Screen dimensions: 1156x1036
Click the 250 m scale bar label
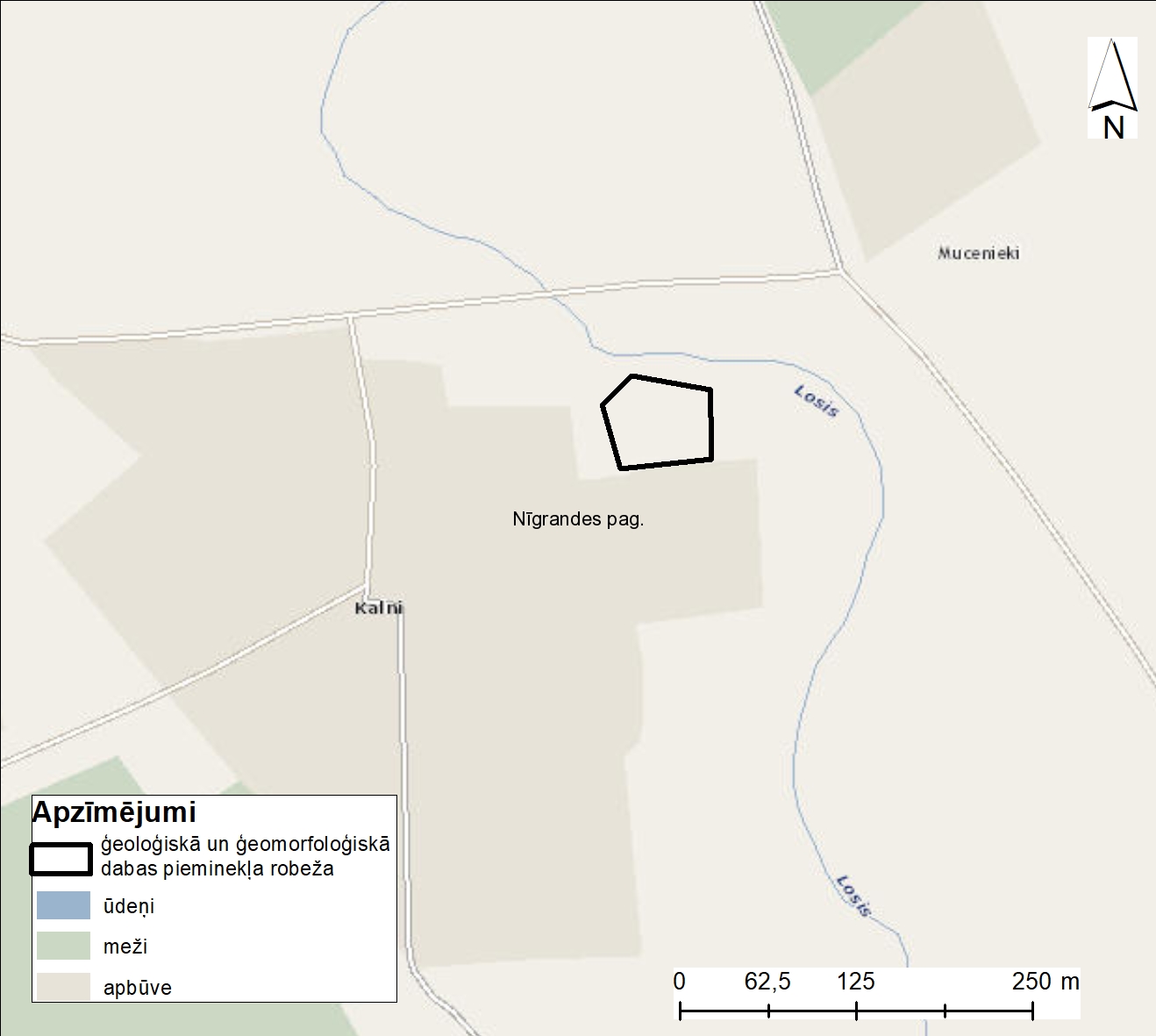pyautogui.click(x=1045, y=981)
